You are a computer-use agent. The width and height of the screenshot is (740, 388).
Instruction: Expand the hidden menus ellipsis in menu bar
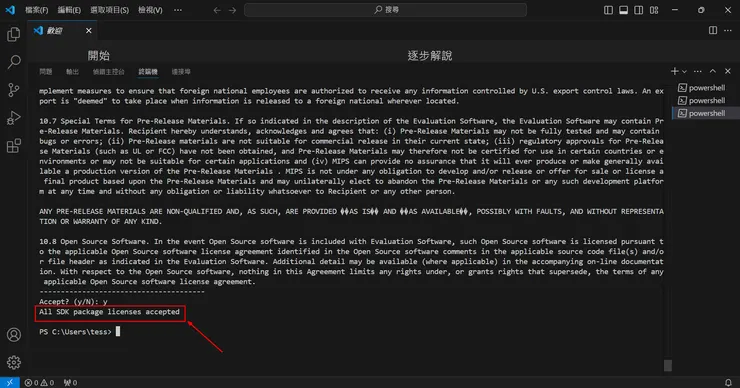178,10
